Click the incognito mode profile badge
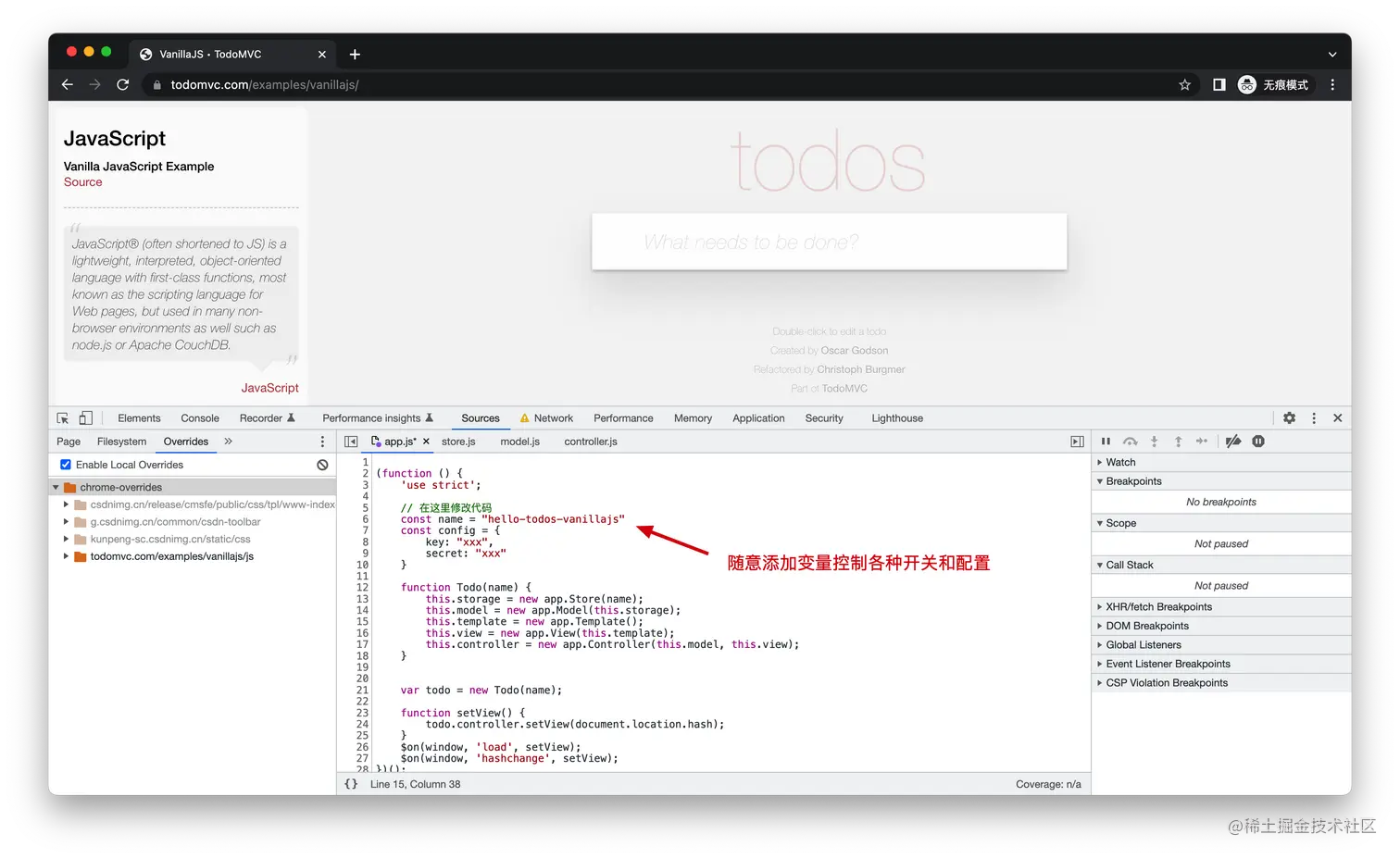This screenshot has width=1400, height=859. (1275, 84)
